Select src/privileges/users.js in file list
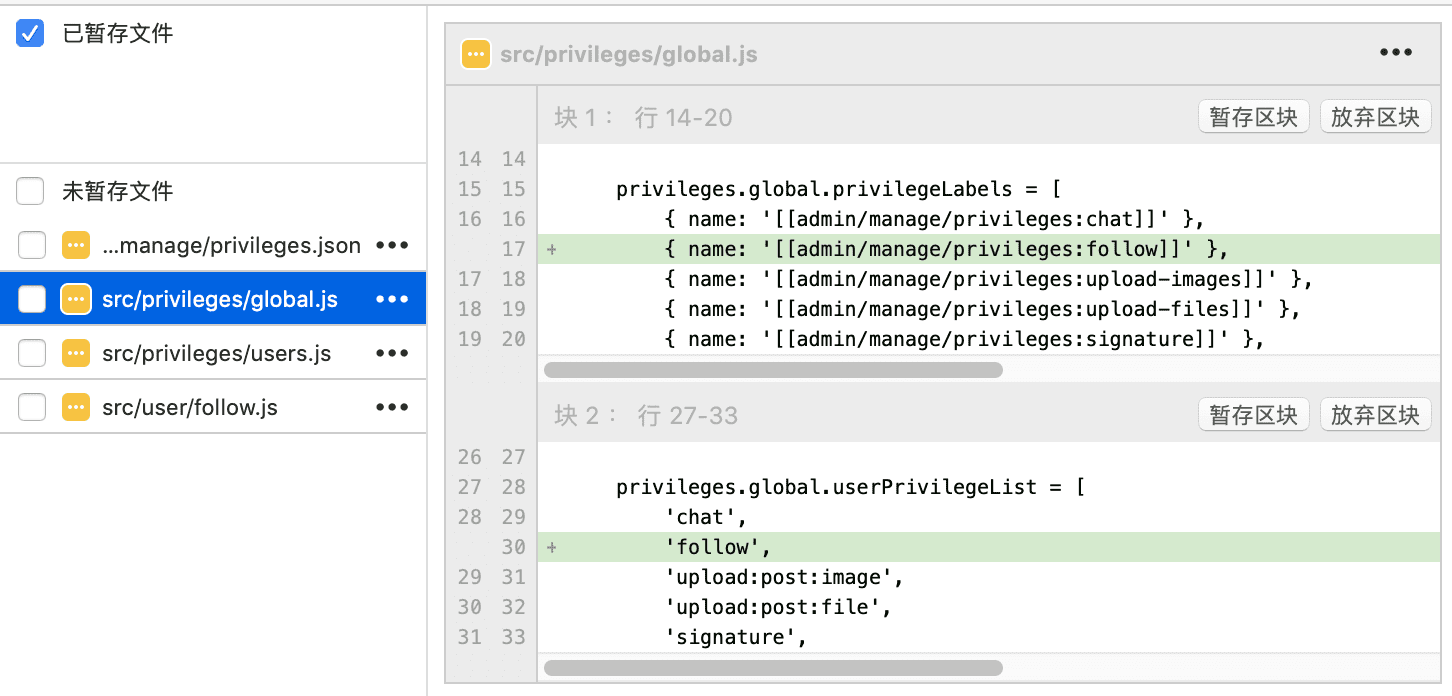This screenshot has width=1452, height=696. click(x=216, y=353)
